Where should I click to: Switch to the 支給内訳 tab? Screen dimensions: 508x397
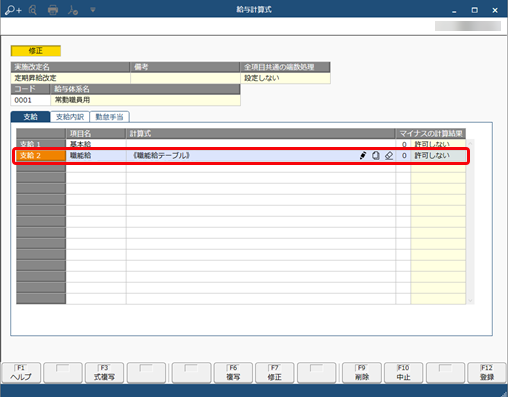coord(70,117)
